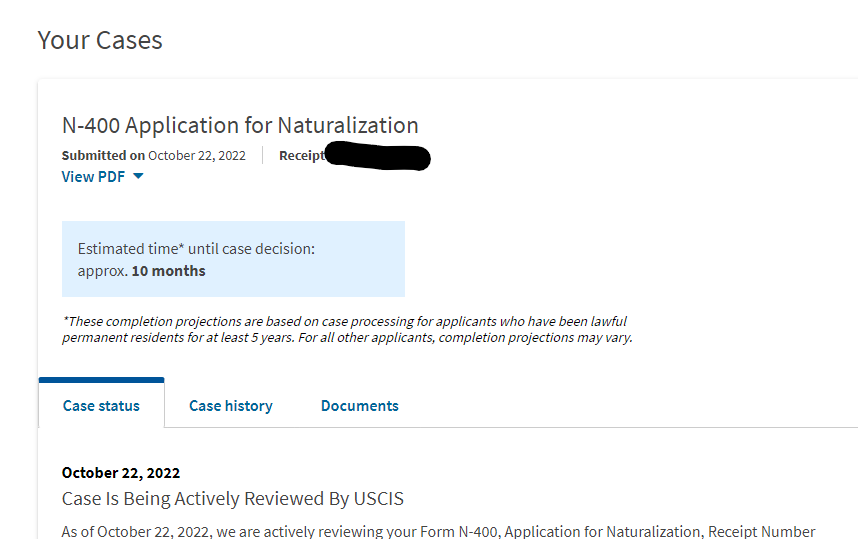The height and width of the screenshot is (539, 858).
Task: Click the Your Cases page heading
Action: coord(100,40)
